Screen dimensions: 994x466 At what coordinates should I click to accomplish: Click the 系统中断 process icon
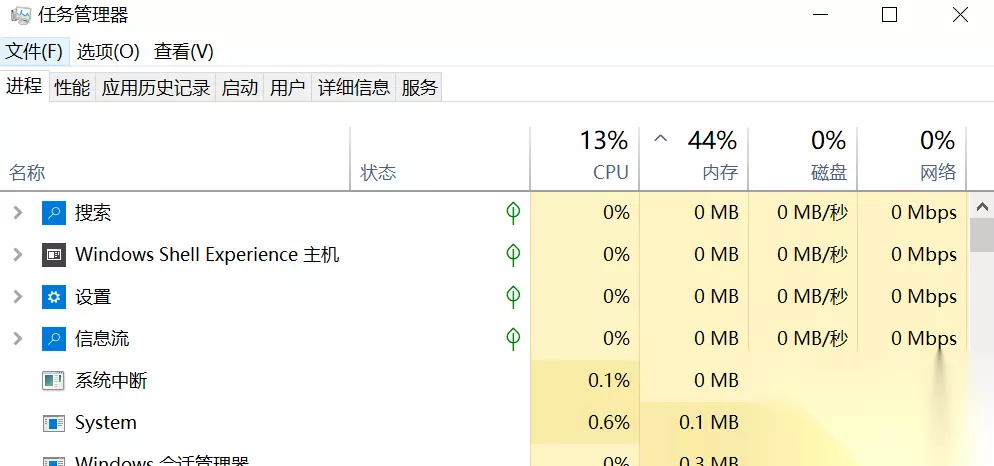pos(53,381)
